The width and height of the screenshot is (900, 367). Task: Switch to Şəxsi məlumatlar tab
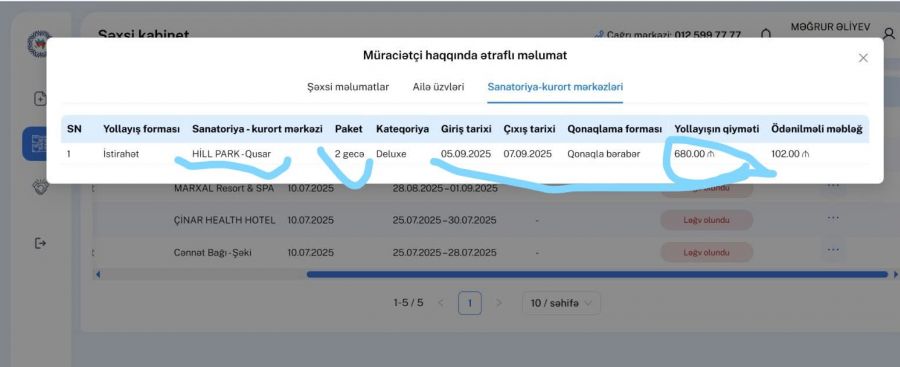347,87
